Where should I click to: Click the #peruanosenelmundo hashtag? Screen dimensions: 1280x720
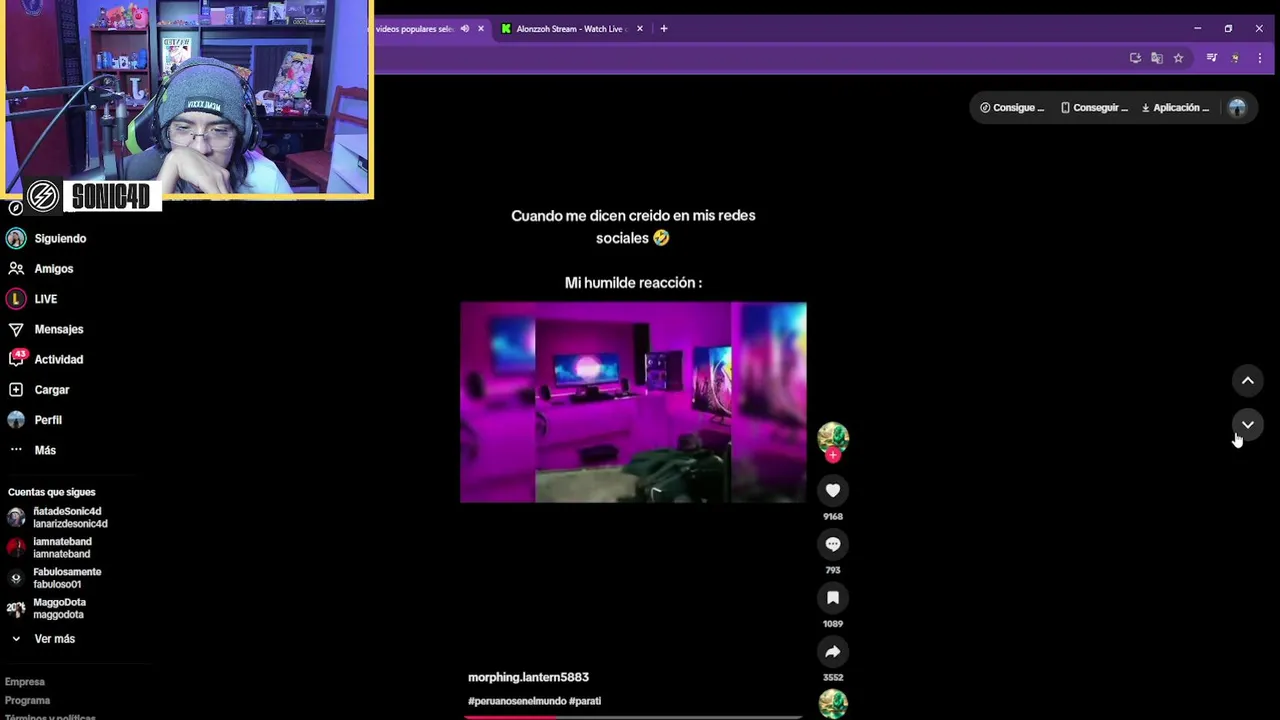(516, 701)
